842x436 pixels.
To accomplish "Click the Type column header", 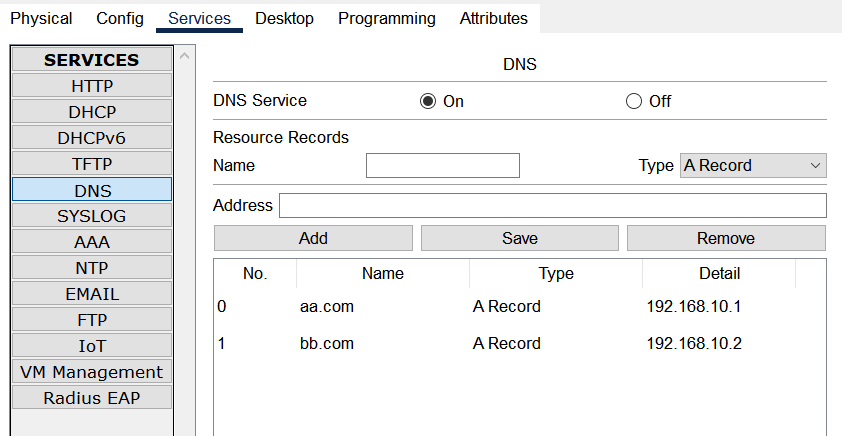I will tap(556, 273).
